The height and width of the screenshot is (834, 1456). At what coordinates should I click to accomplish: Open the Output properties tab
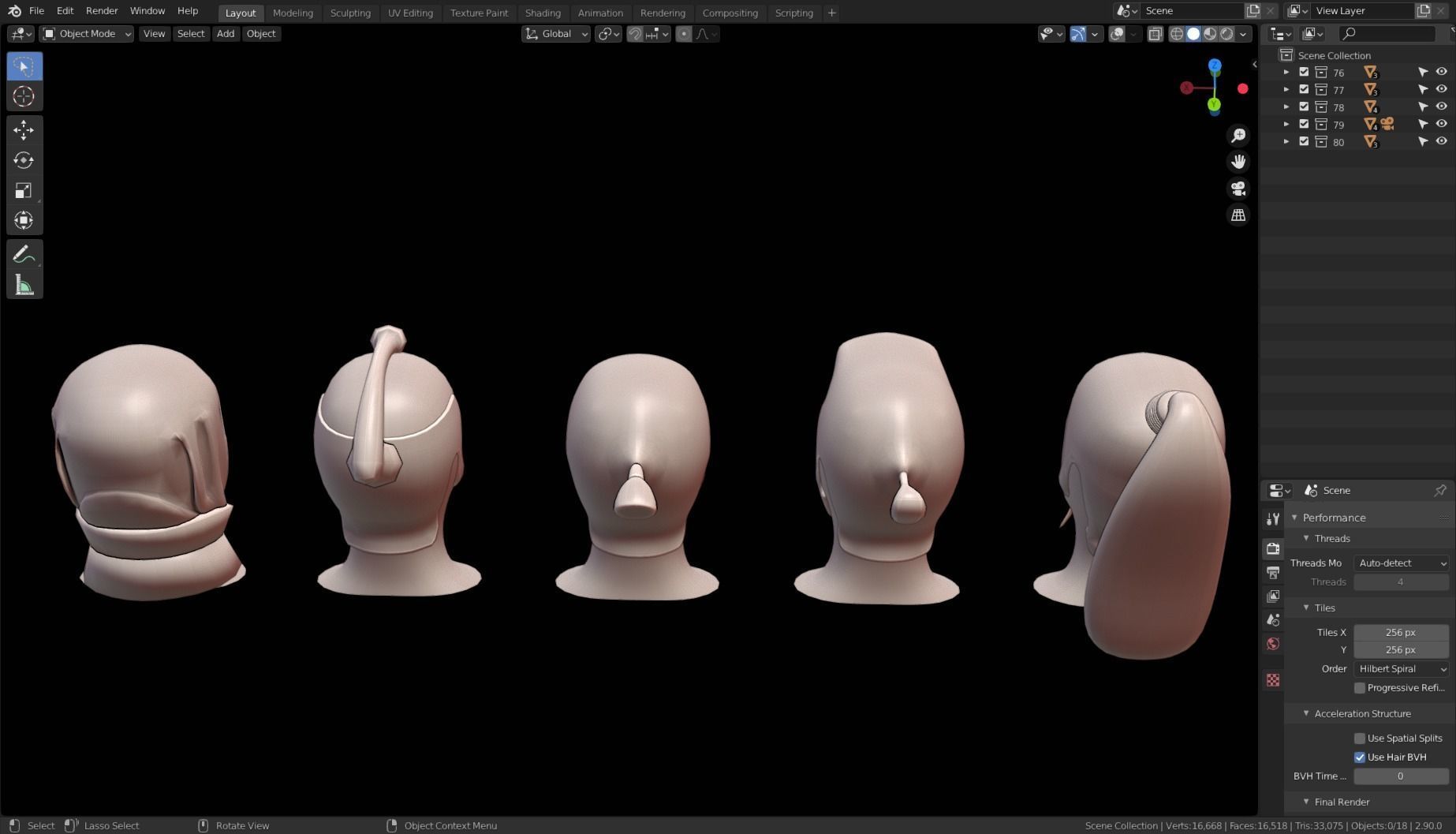point(1273,572)
